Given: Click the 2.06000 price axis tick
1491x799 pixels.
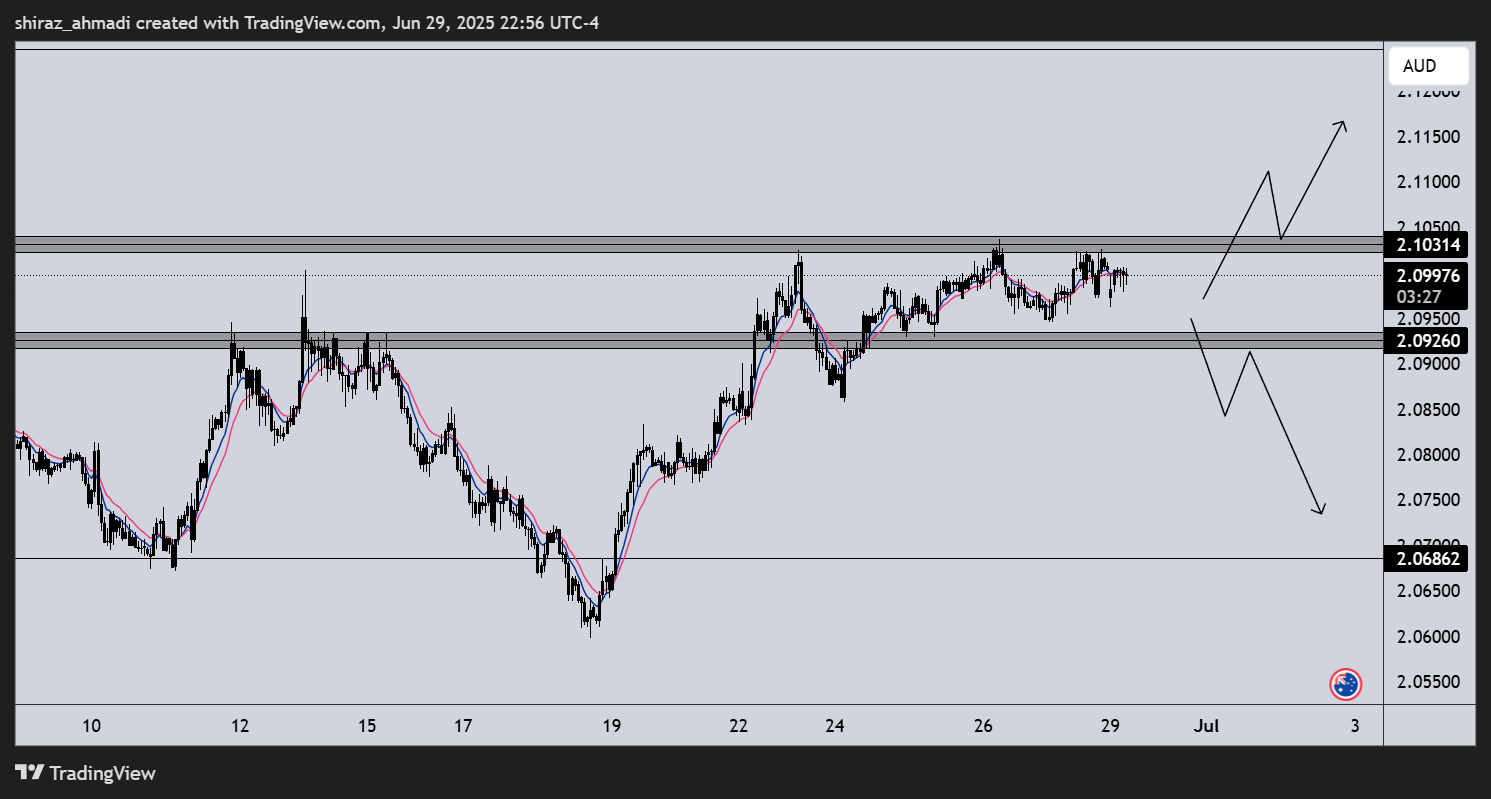Looking at the screenshot, I should click(1430, 637).
